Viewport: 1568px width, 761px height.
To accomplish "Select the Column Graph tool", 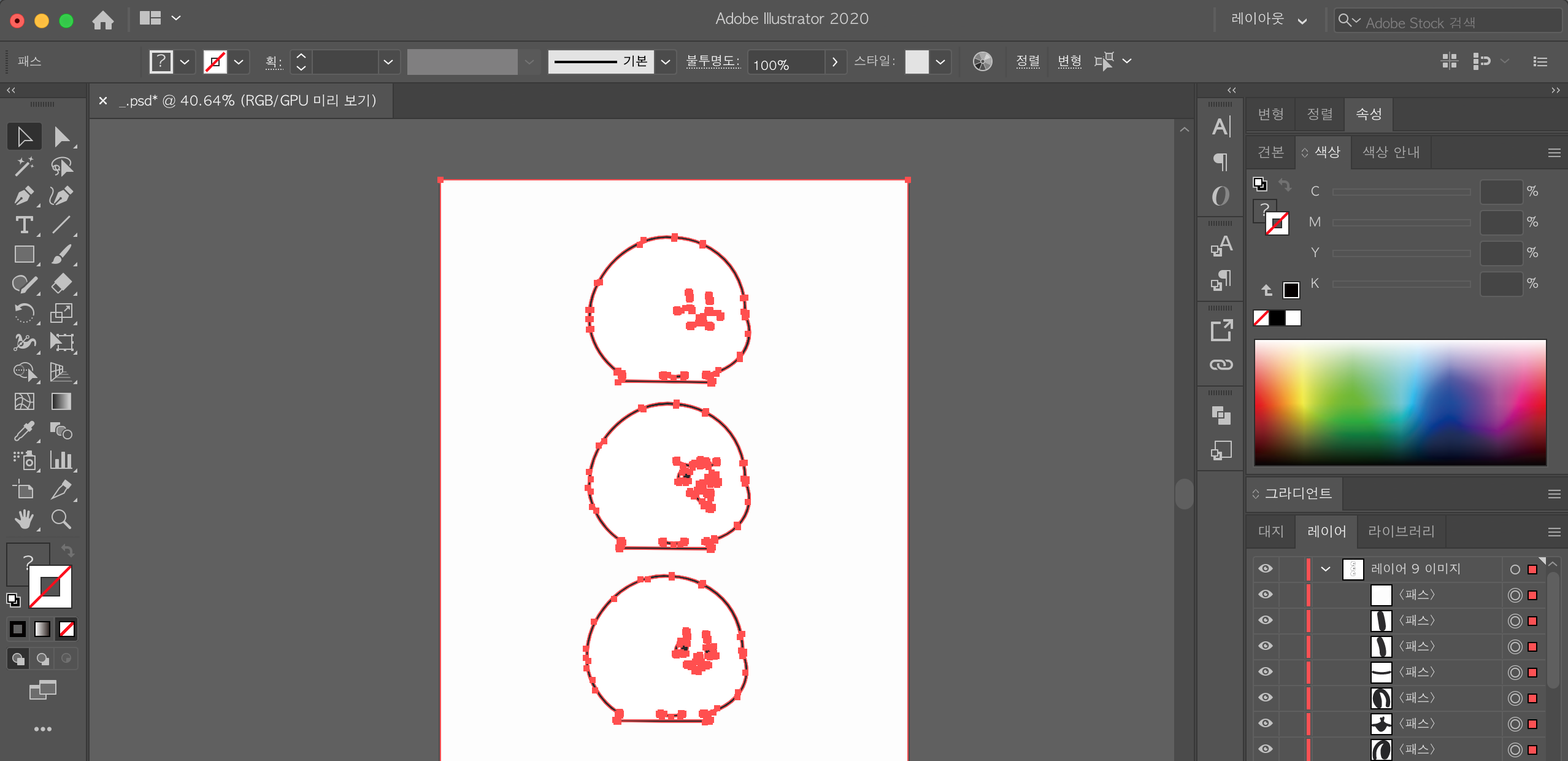I will 61,460.
